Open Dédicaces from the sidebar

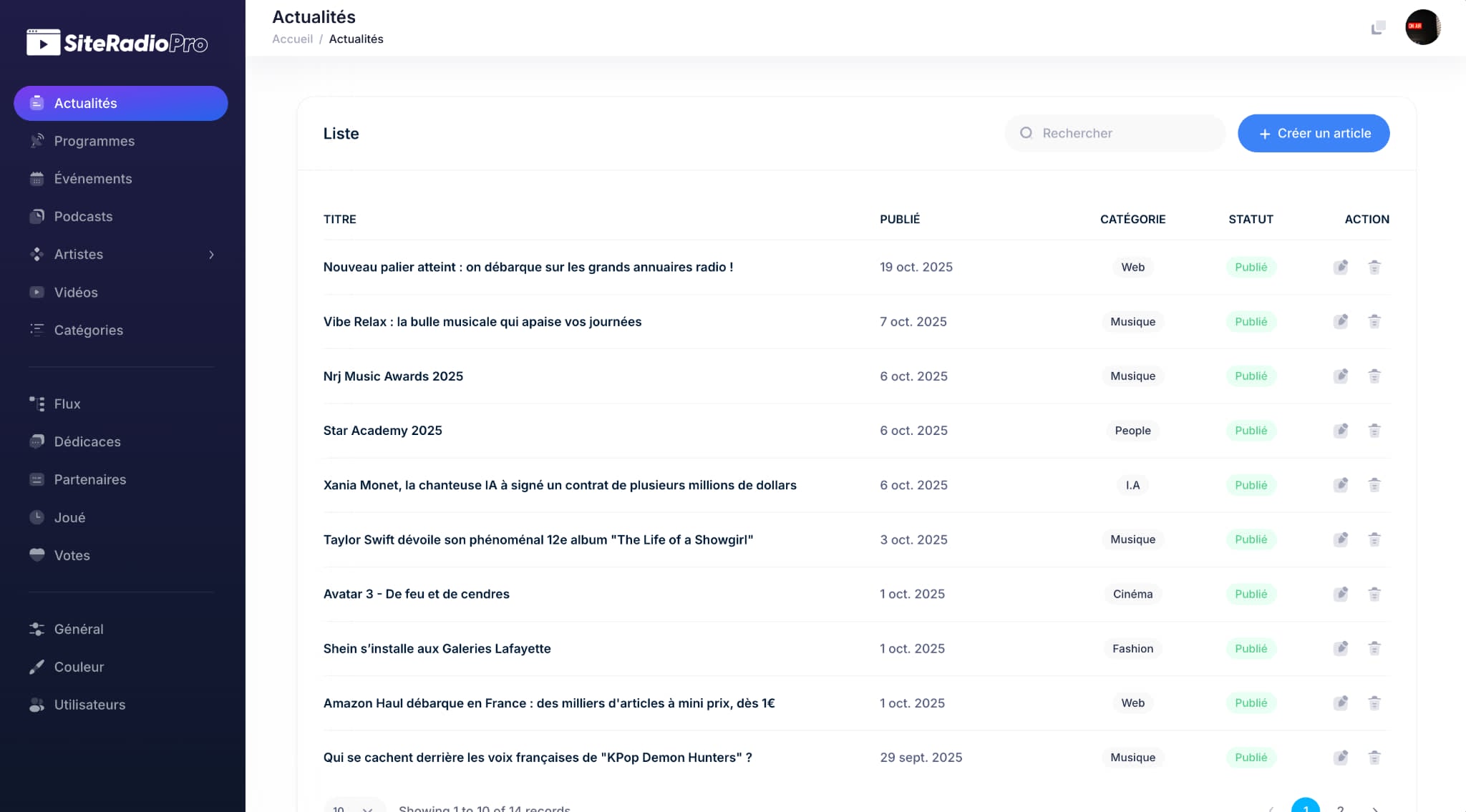click(x=87, y=442)
